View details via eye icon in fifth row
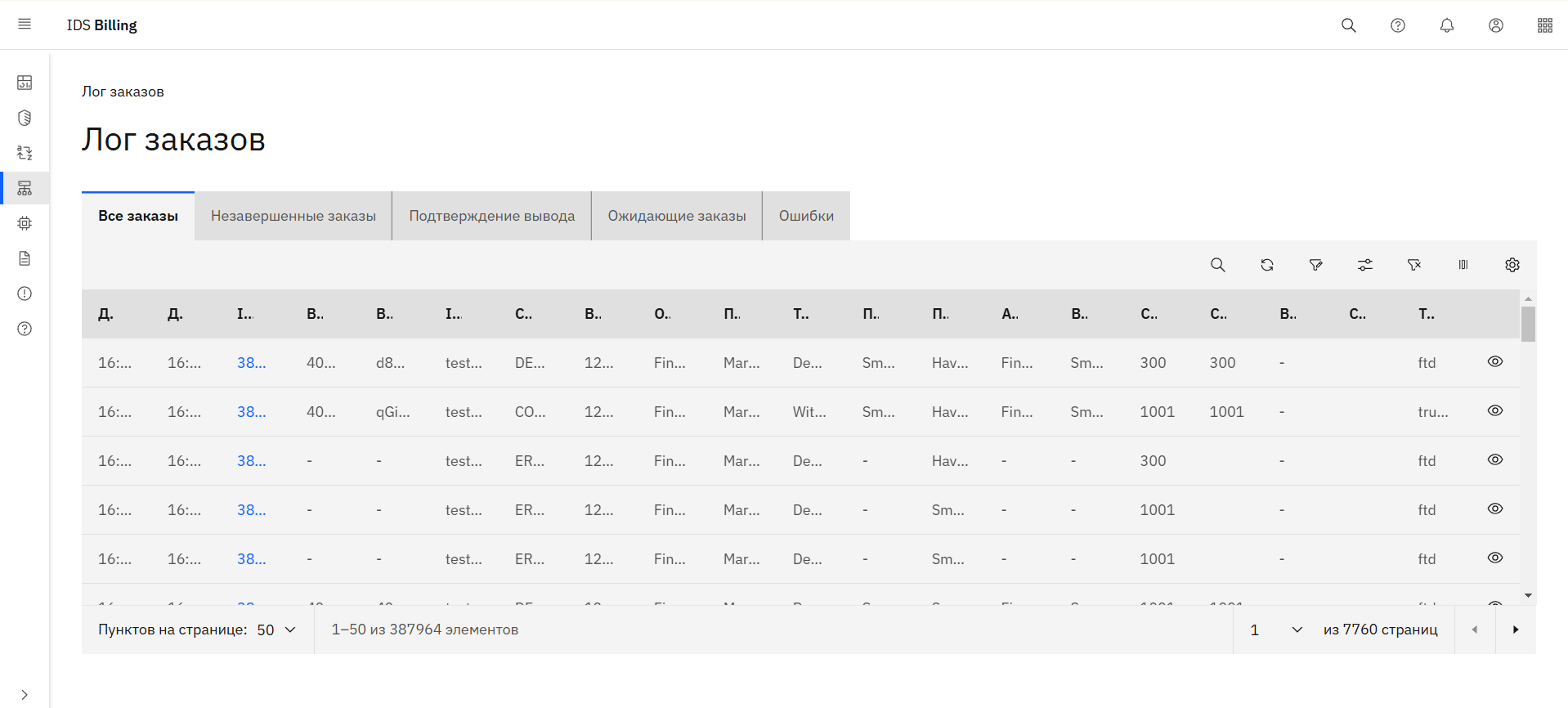Viewport: 1568px width, 708px height. pyautogui.click(x=1494, y=558)
